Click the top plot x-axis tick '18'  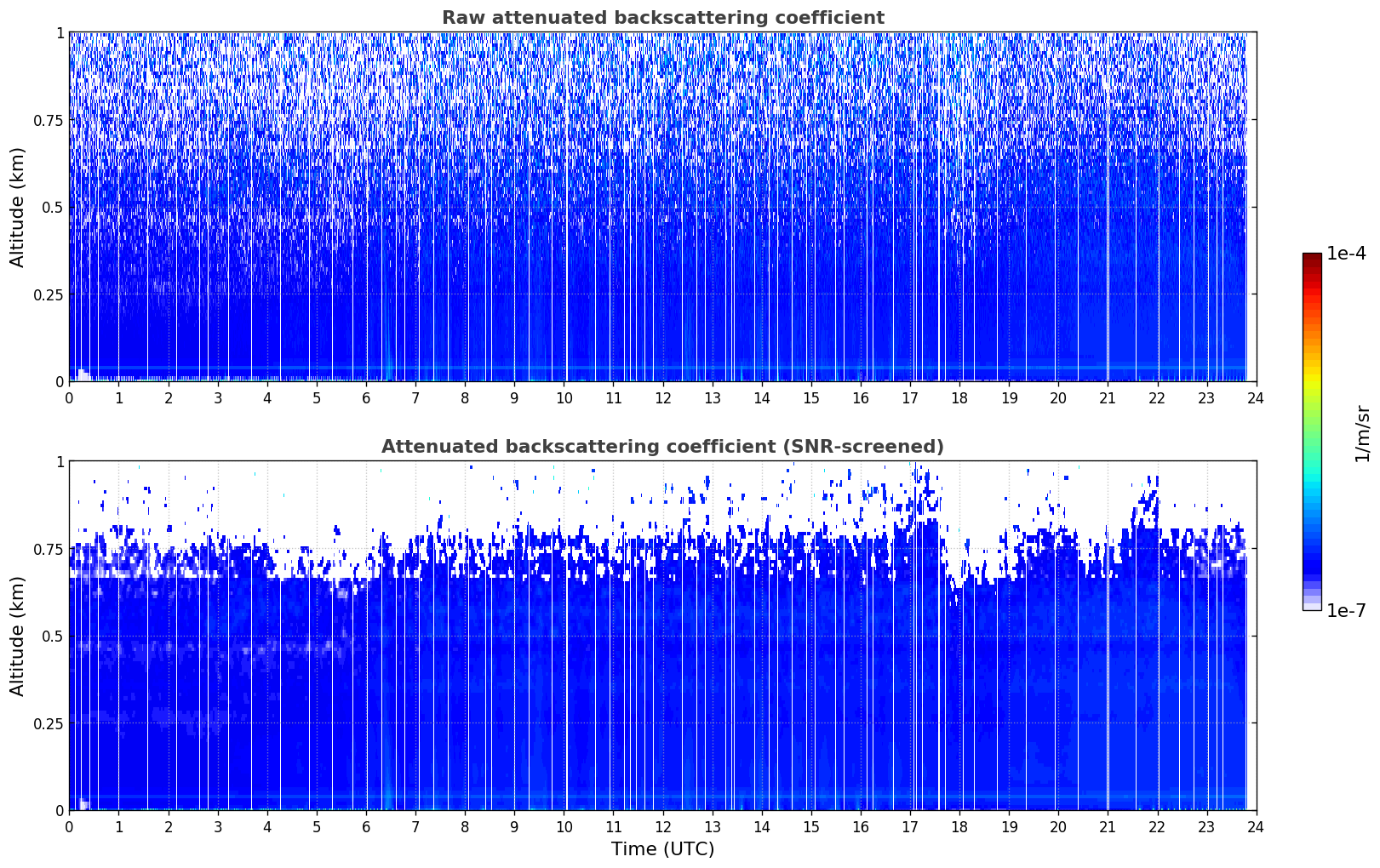pos(959,398)
